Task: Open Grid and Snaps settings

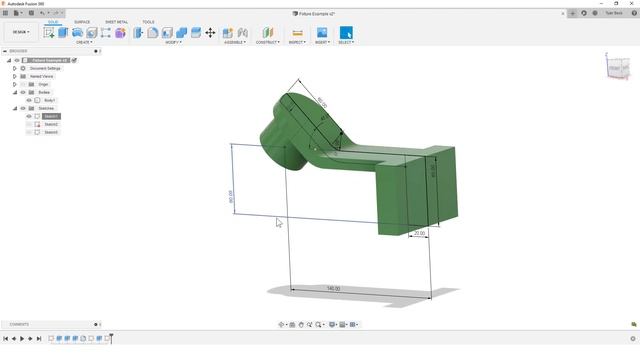Action: (x=343, y=325)
